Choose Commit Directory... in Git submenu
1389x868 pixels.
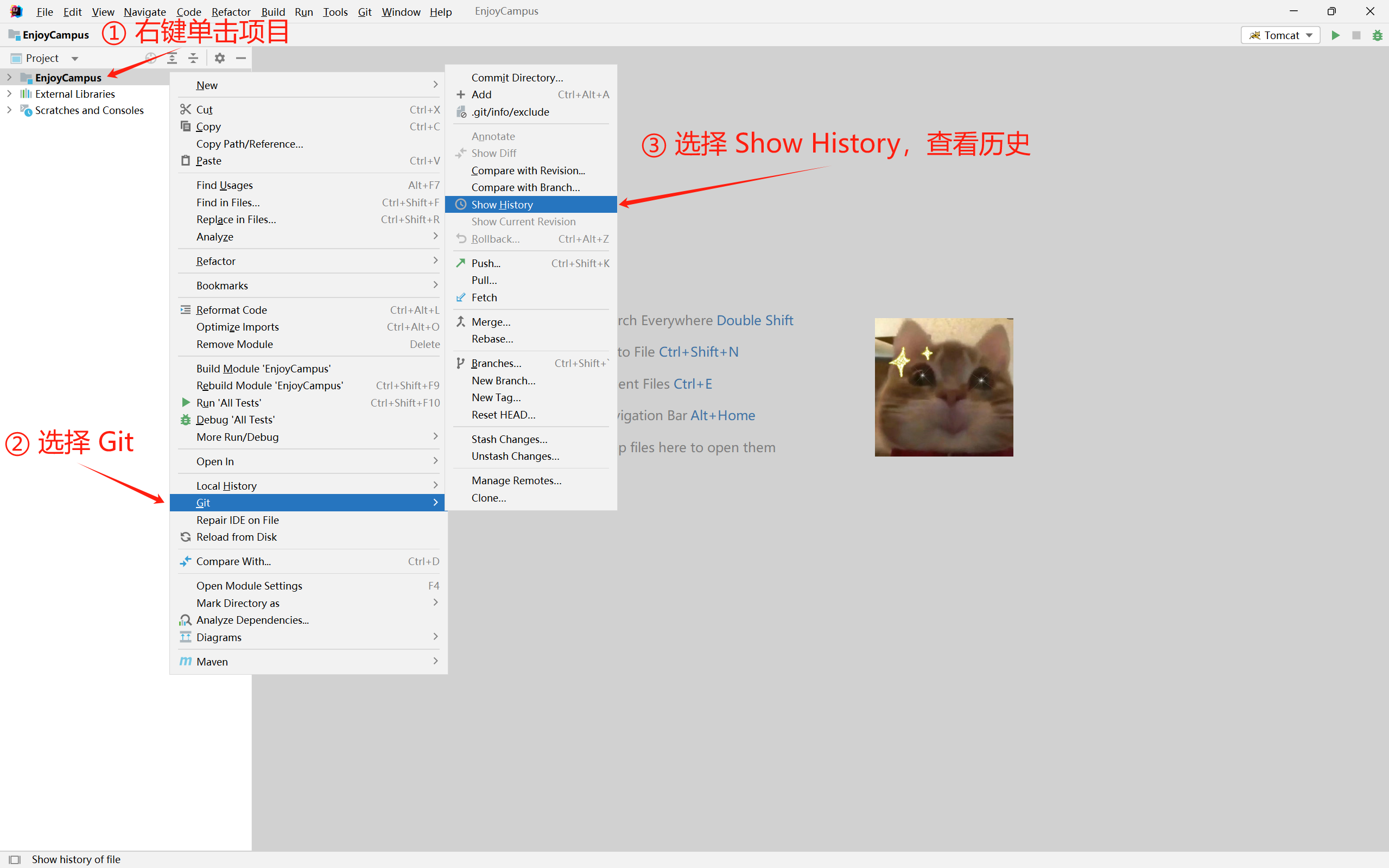tap(531, 78)
